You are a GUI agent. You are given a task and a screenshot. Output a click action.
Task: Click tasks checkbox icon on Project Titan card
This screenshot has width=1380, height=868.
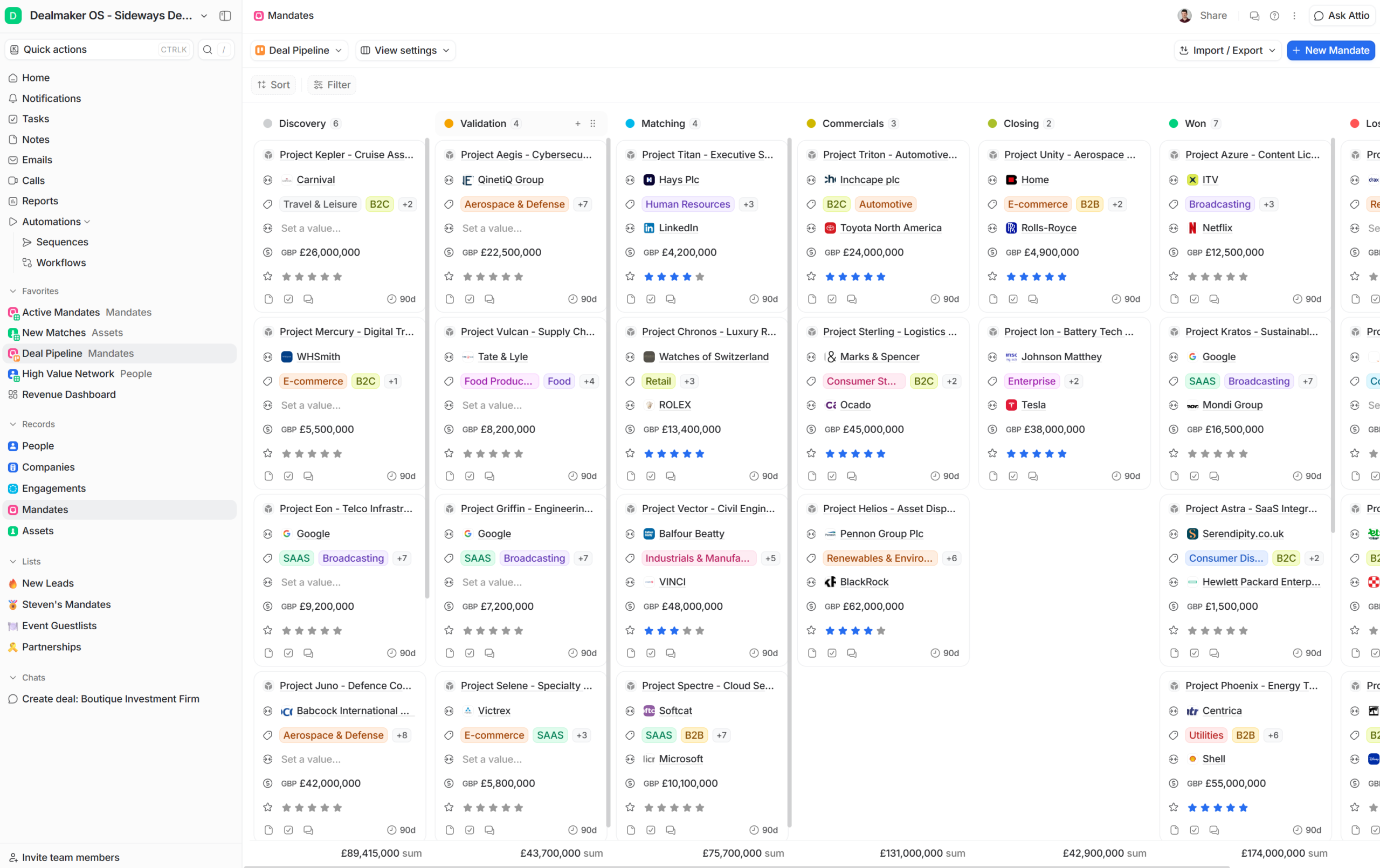[651, 299]
